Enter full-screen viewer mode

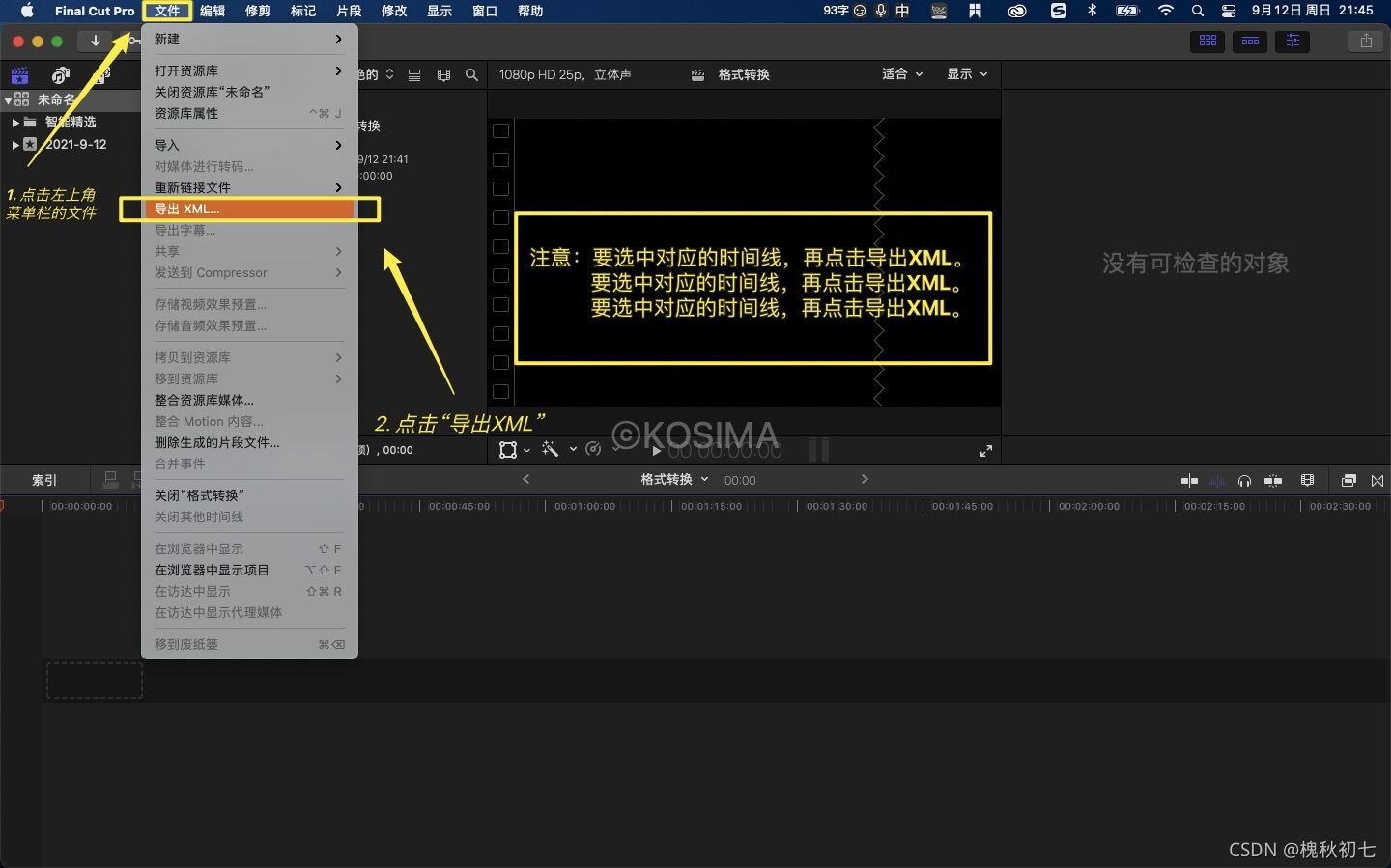[986, 451]
